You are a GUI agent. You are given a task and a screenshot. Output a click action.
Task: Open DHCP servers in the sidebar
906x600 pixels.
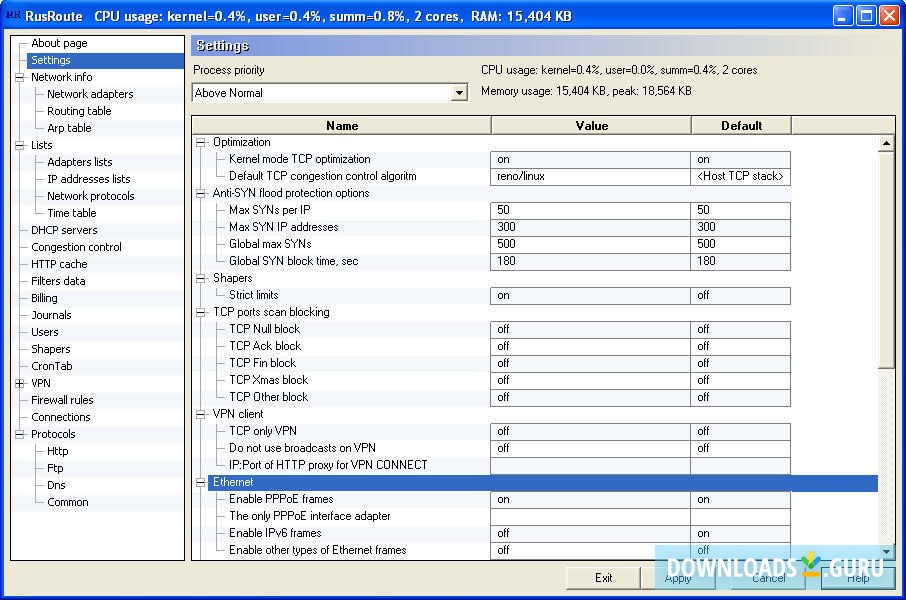pos(64,230)
